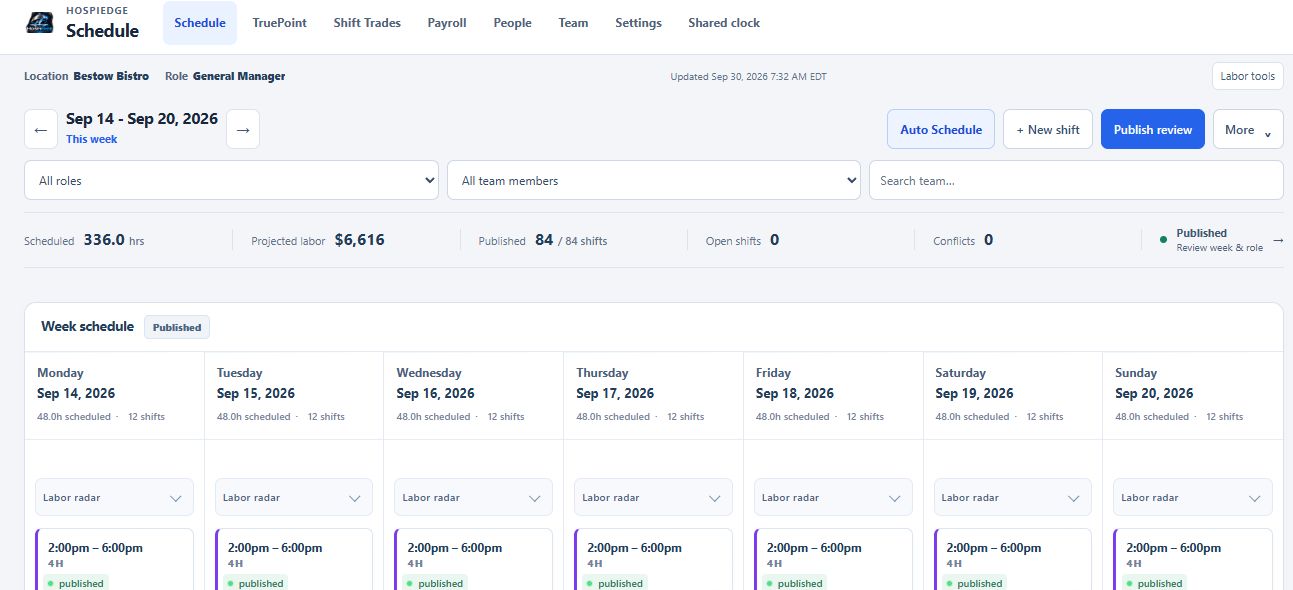Viewport: 1293px width, 590px height.
Task: Run Auto Schedule
Action: [941, 129]
